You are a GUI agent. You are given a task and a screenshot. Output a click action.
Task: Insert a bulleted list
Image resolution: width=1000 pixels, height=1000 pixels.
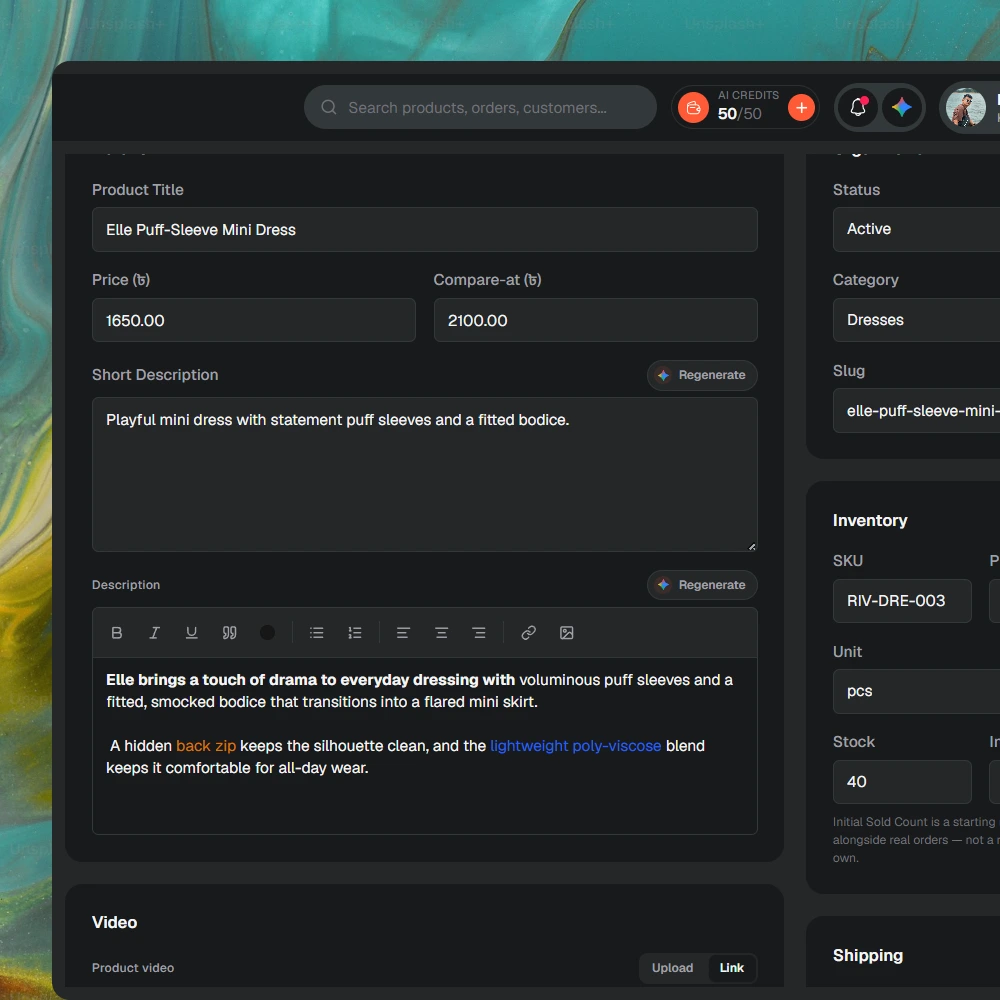coord(317,633)
